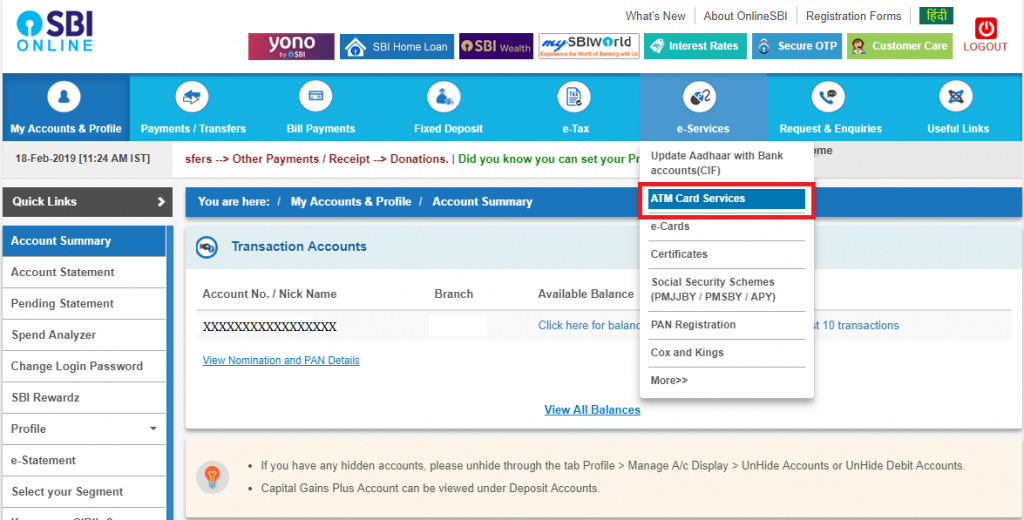Screen dimensions: 1024x520
Task: Open the e-Tax tab label
Action: [576, 129]
